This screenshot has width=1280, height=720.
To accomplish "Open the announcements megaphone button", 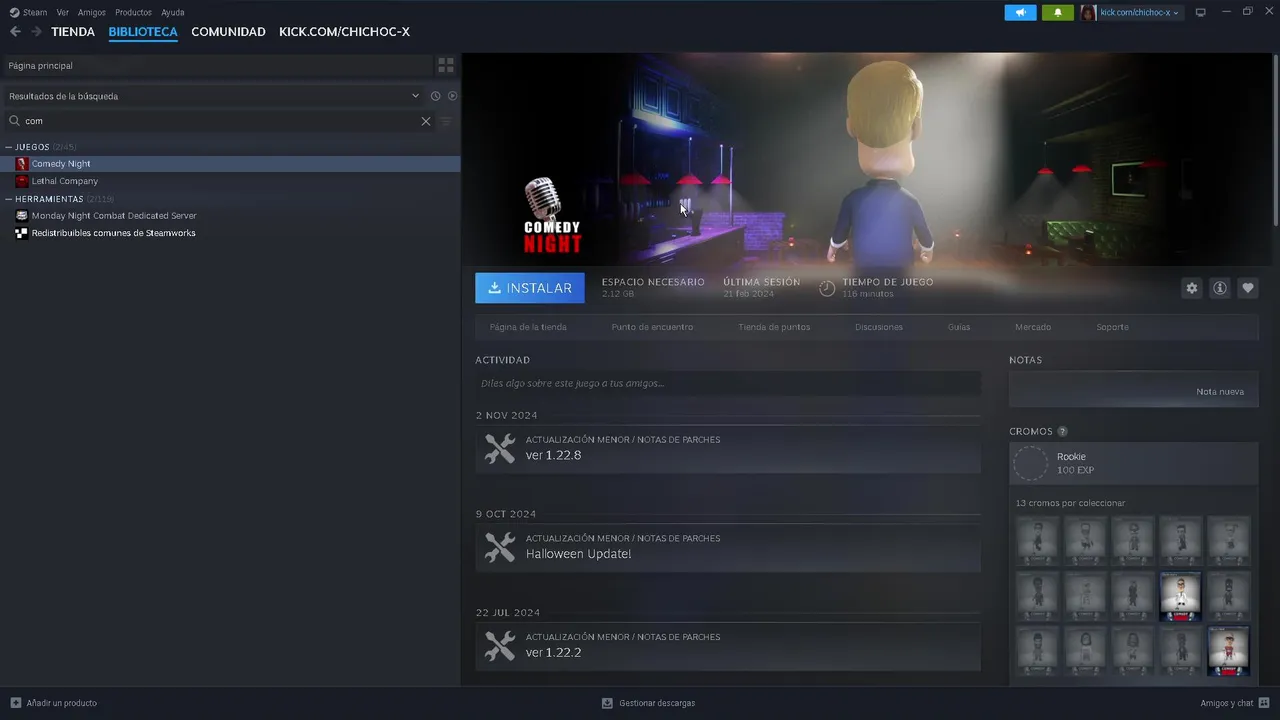I will coord(1020,12).
